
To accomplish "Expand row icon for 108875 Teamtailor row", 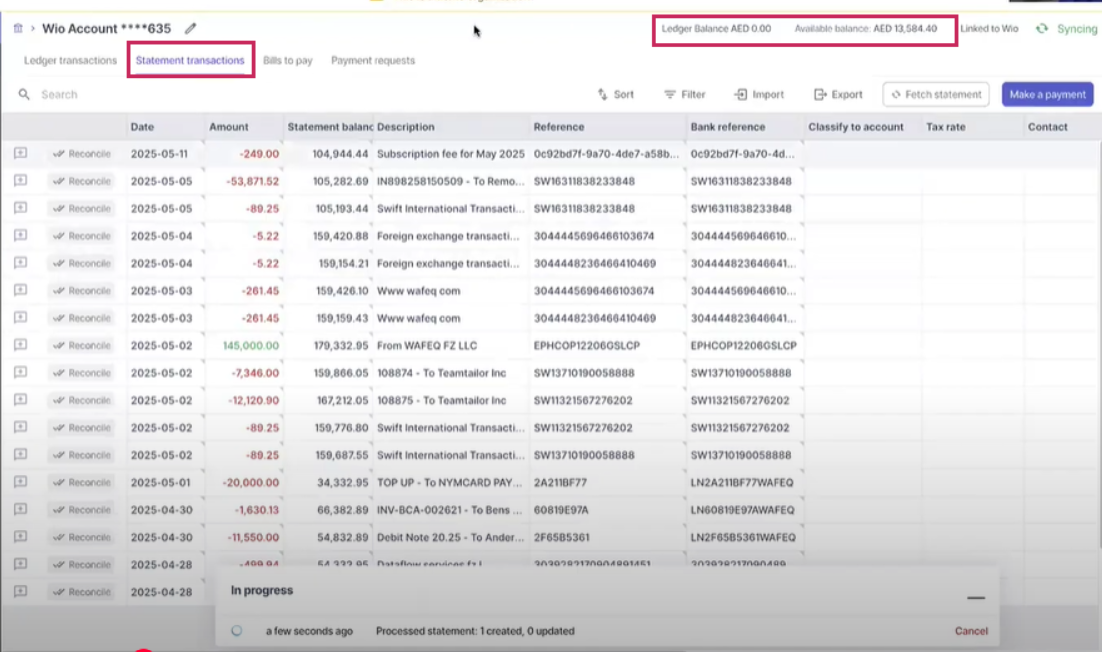I will 20,400.
